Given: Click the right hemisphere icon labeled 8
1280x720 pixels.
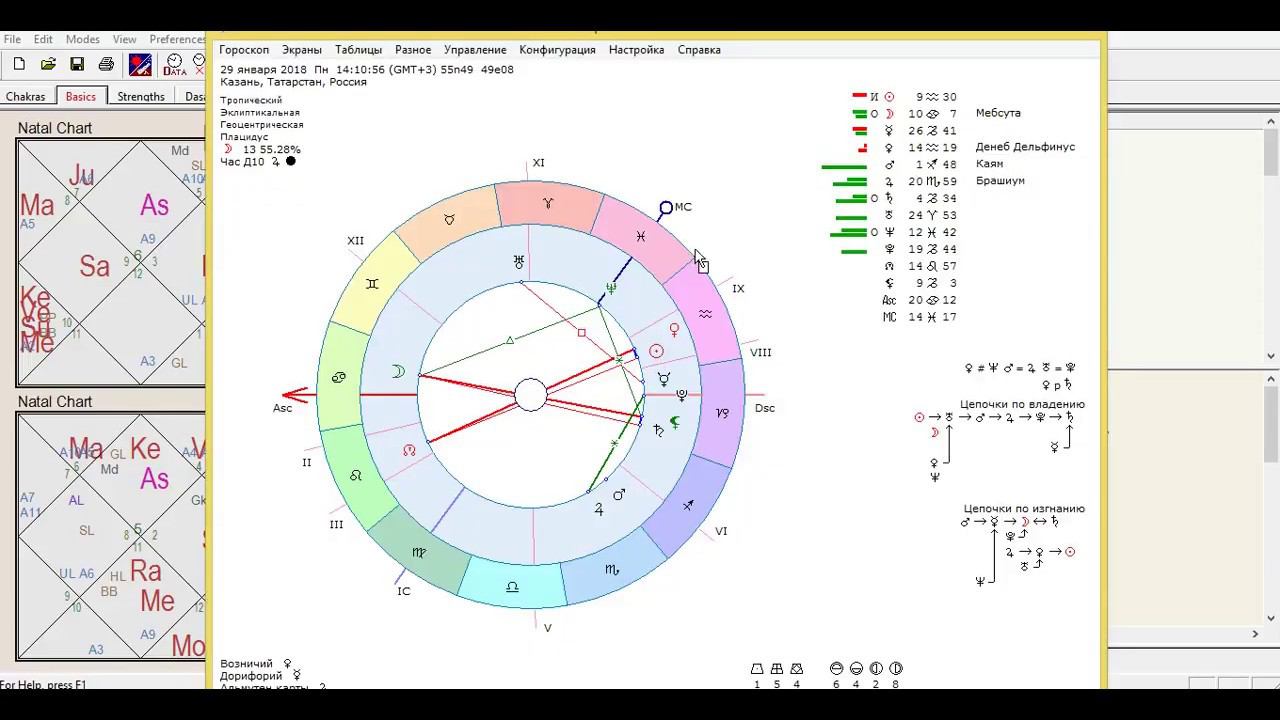Looking at the screenshot, I should coord(896,669).
